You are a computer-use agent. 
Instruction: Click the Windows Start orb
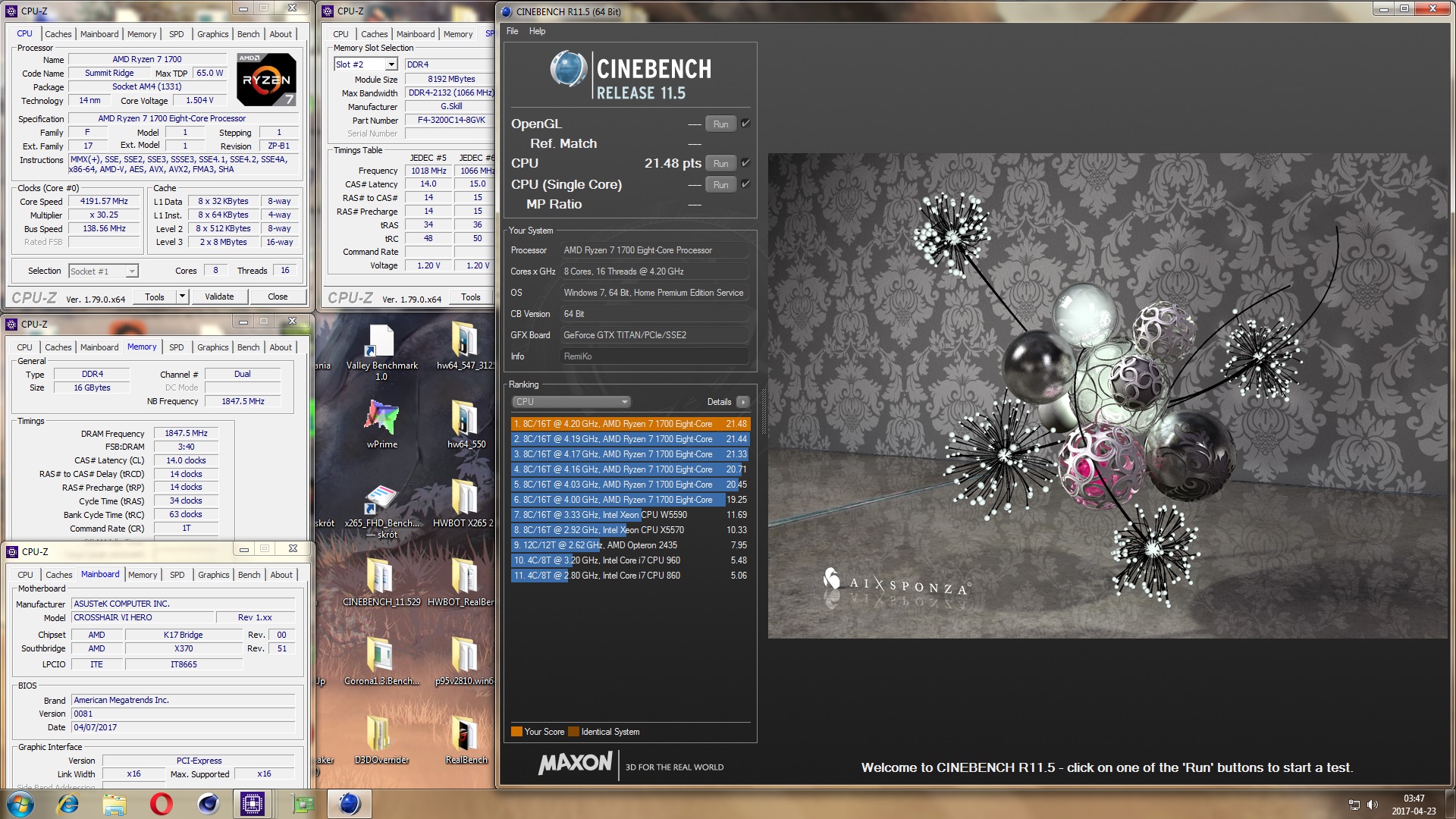[20, 804]
